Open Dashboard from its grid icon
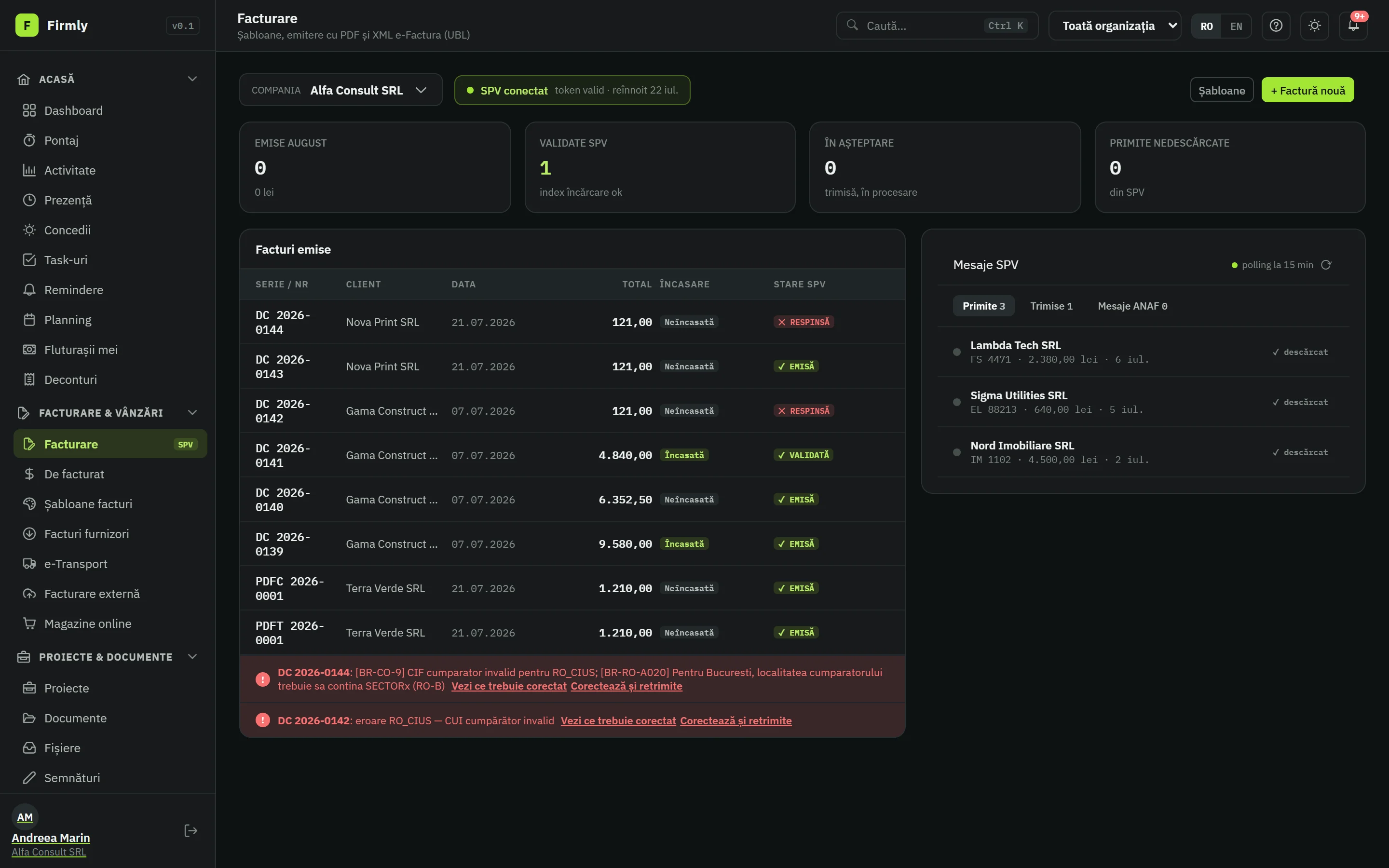1389x868 pixels. [x=29, y=110]
